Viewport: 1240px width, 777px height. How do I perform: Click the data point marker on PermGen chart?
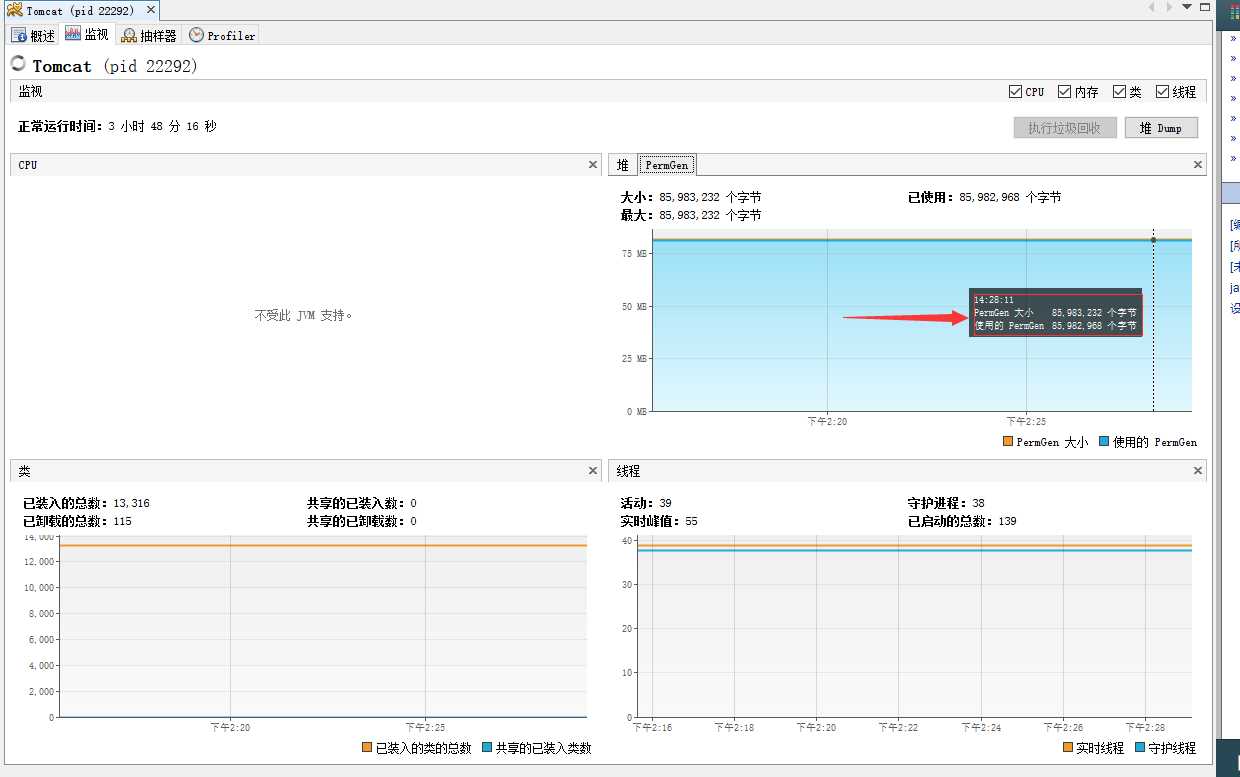1153,240
